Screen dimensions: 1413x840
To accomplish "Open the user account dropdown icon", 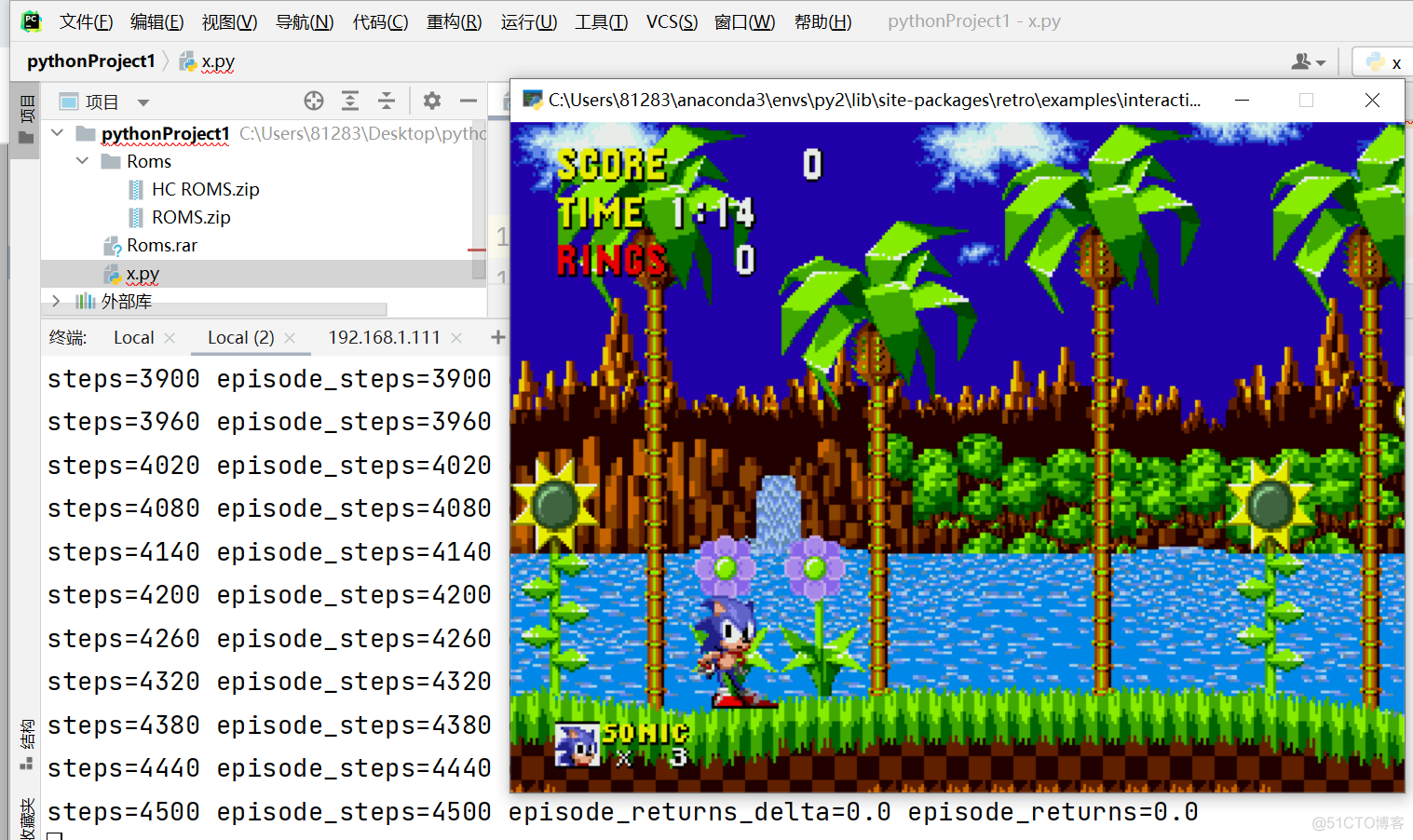I will coord(1308,61).
